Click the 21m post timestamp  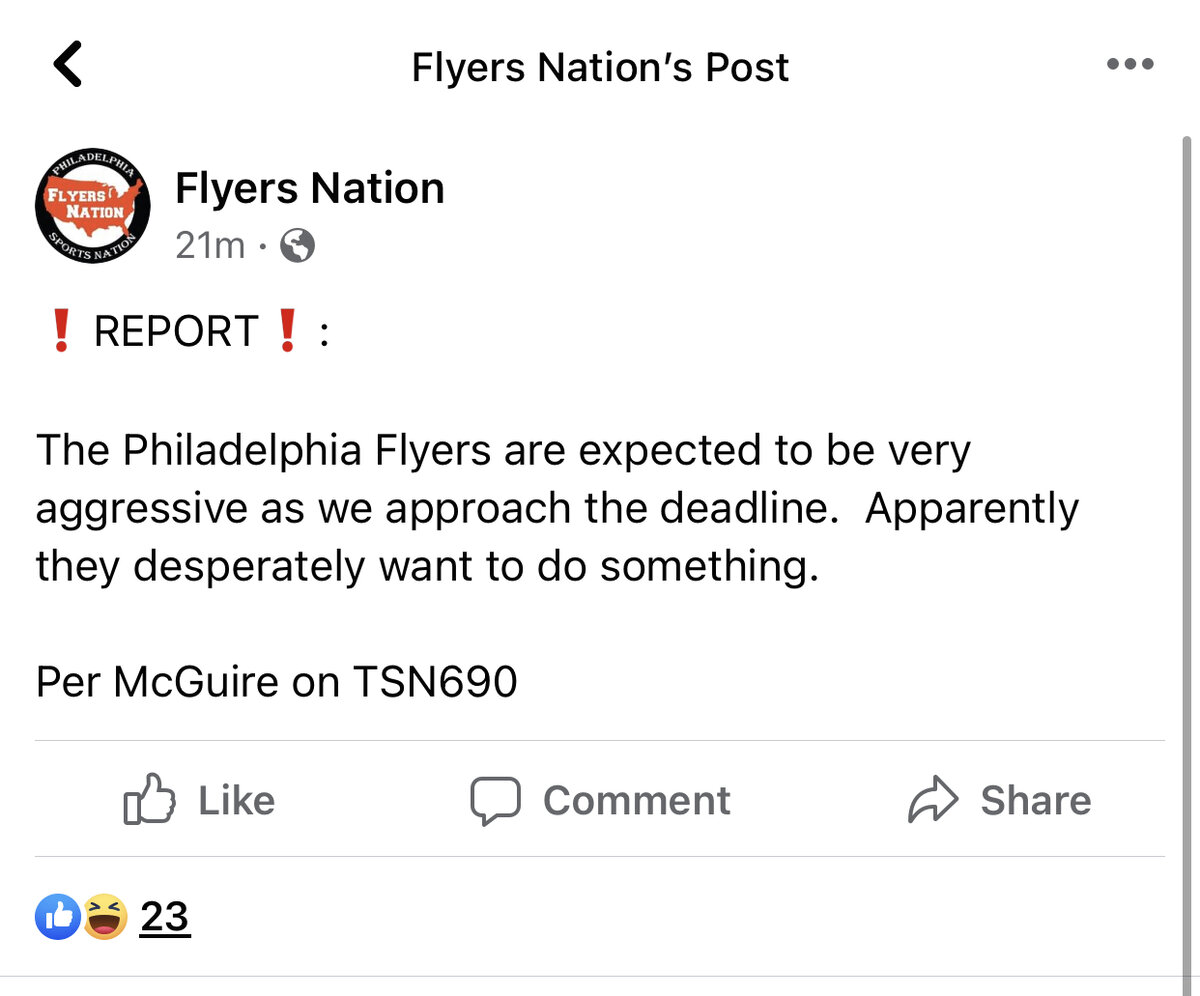point(210,245)
